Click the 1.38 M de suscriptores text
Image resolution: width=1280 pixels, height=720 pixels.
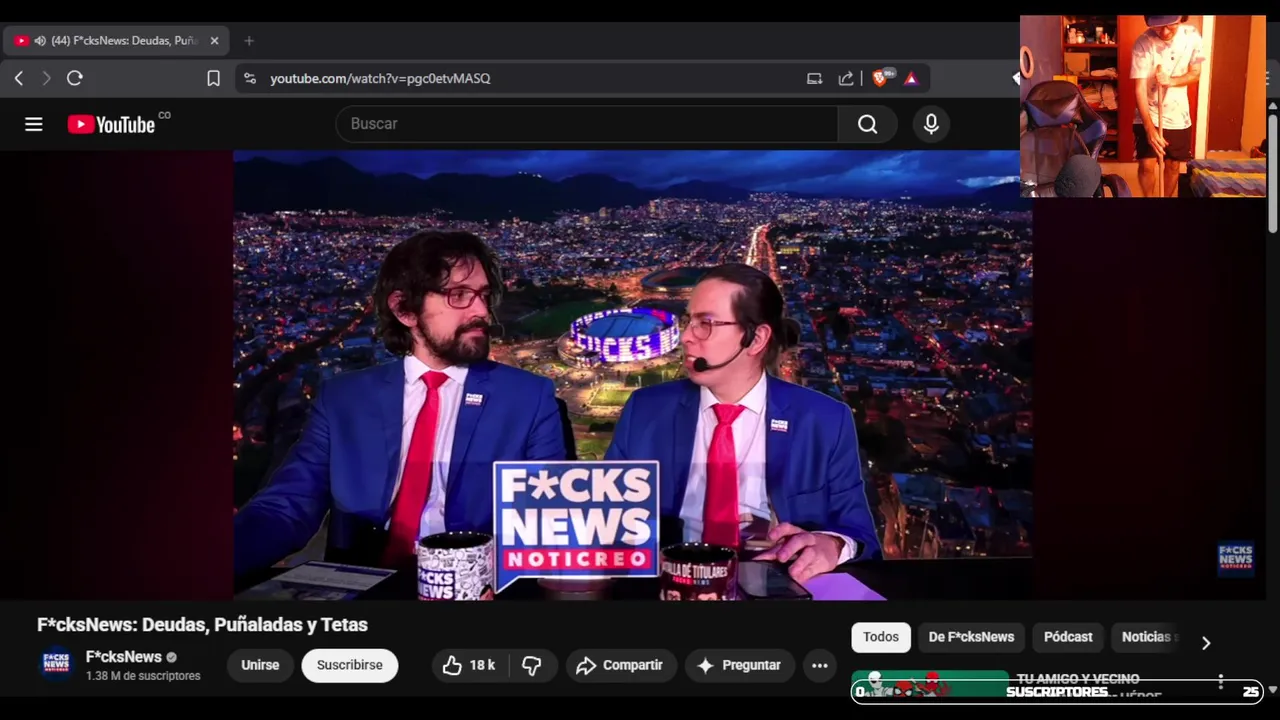coord(143,676)
